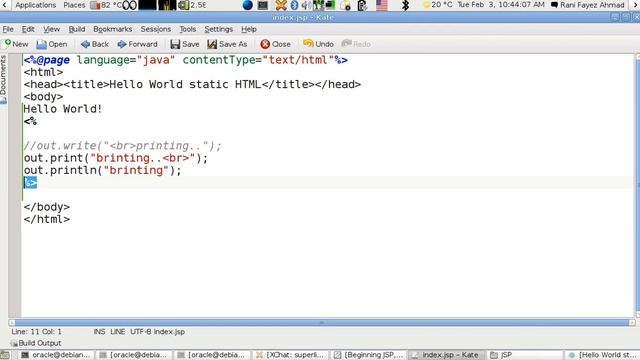Click the show desktop icon in taskbar

click(x=5, y=355)
